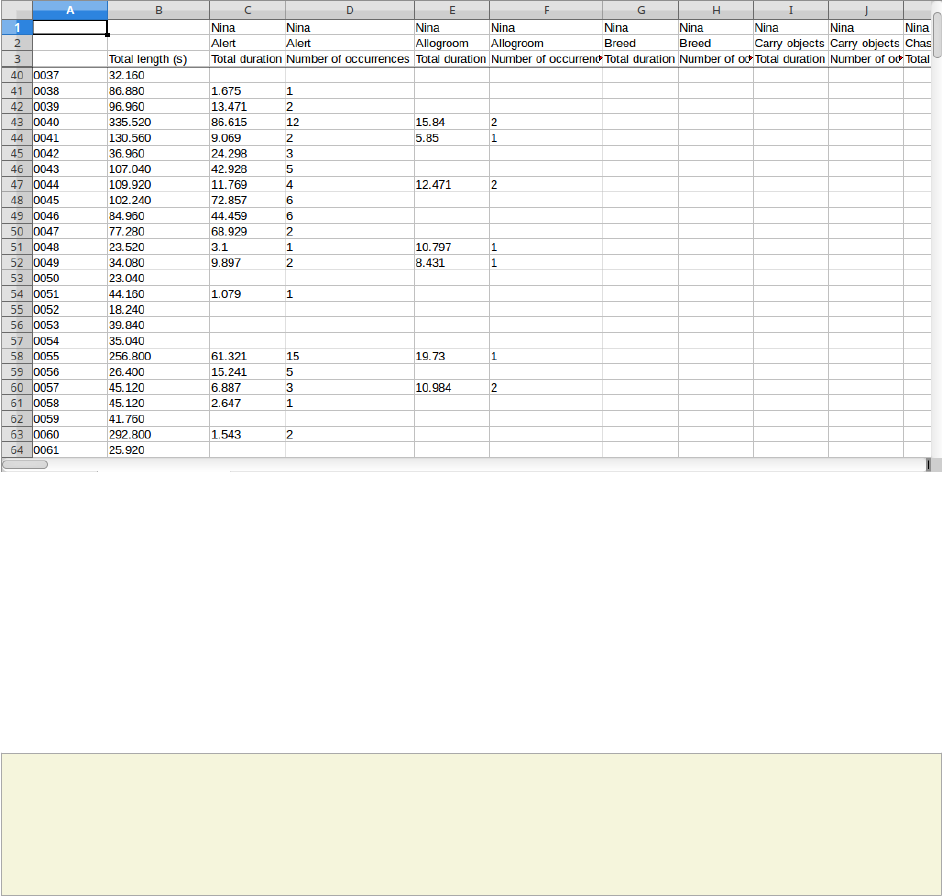Click cell with ID 0055
This screenshot has width=942, height=896.
pos(70,356)
